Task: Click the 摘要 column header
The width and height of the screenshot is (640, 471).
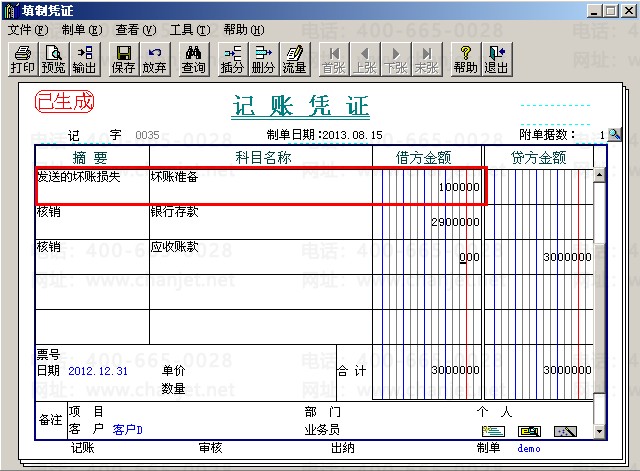Action: pos(90,158)
